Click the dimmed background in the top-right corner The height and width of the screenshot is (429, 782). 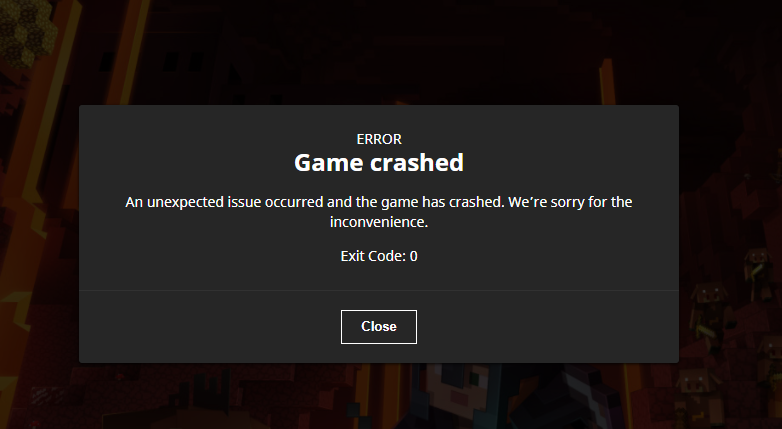tap(731, 50)
